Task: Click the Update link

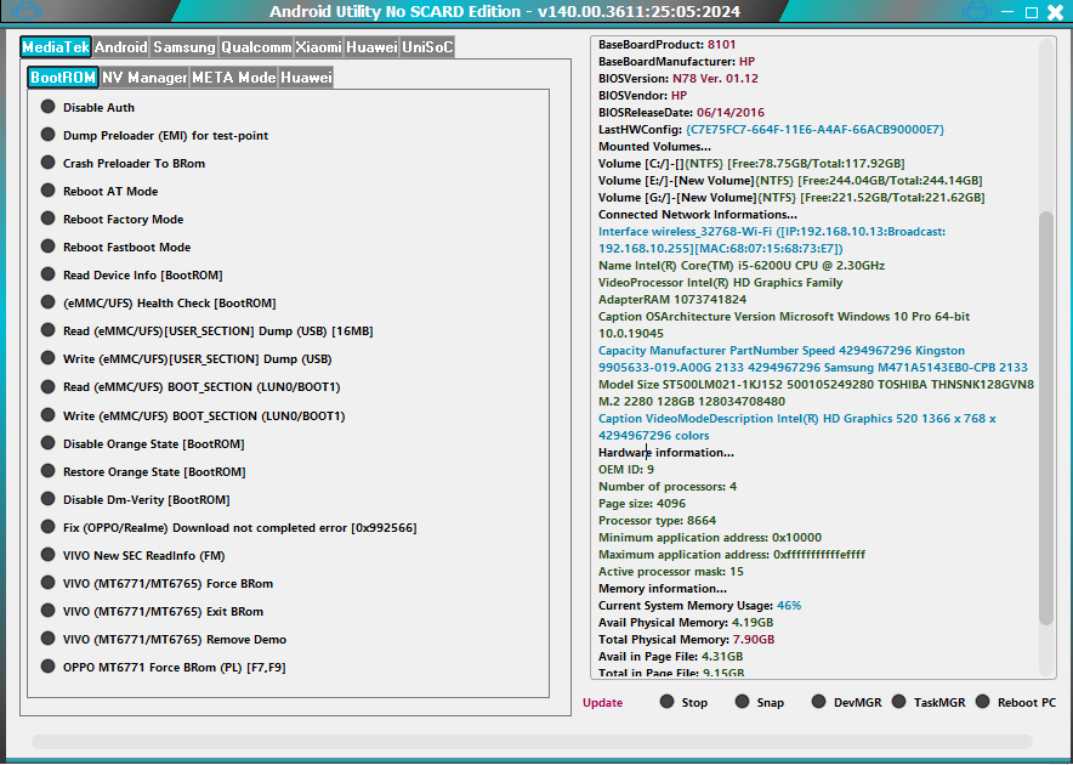Action: click(x=601, y=703)
